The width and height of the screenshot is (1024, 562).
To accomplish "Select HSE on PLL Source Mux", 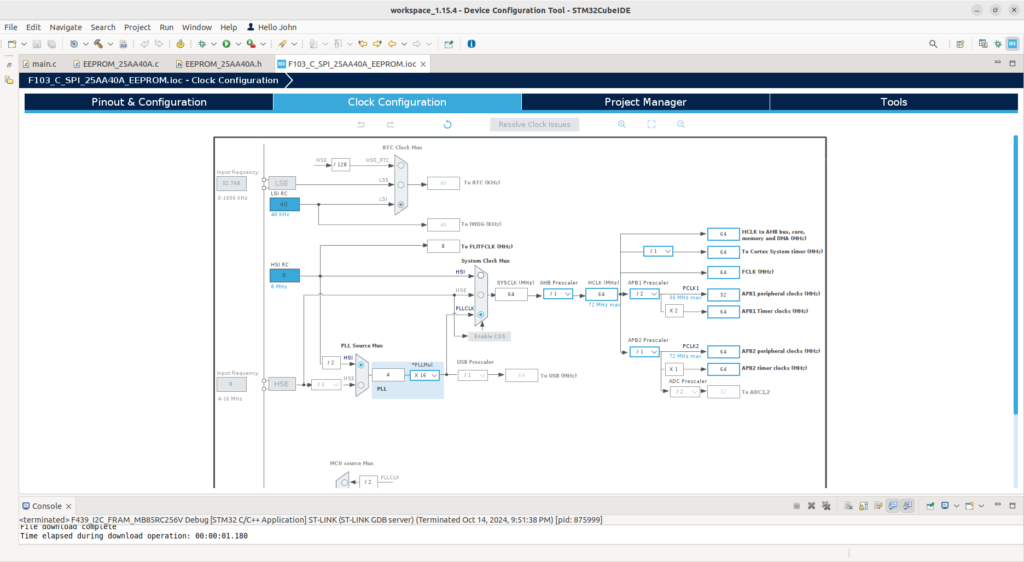I will [360, 385].
